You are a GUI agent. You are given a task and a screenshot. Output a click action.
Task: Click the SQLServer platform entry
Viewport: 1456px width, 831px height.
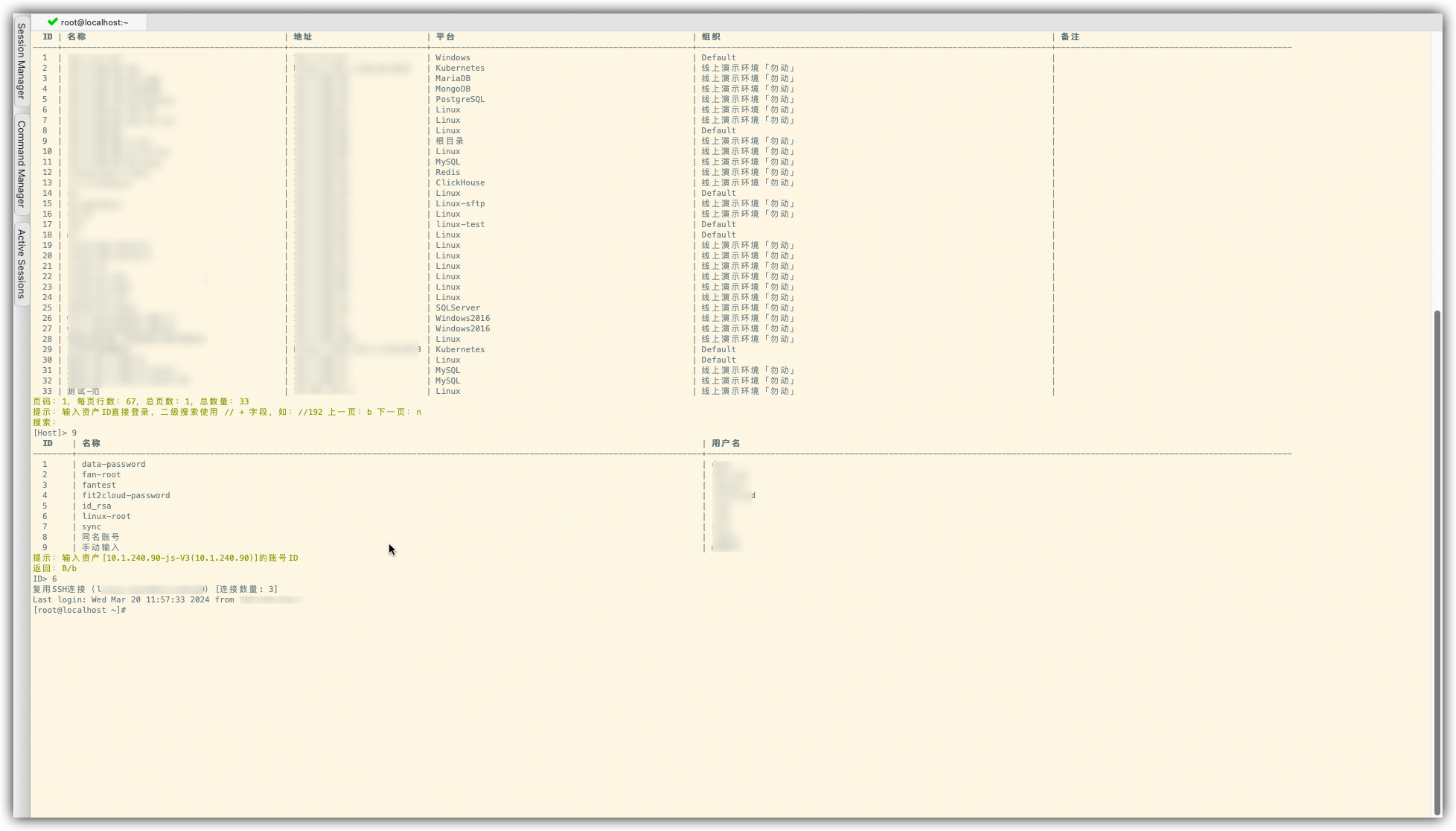[458, 308]
